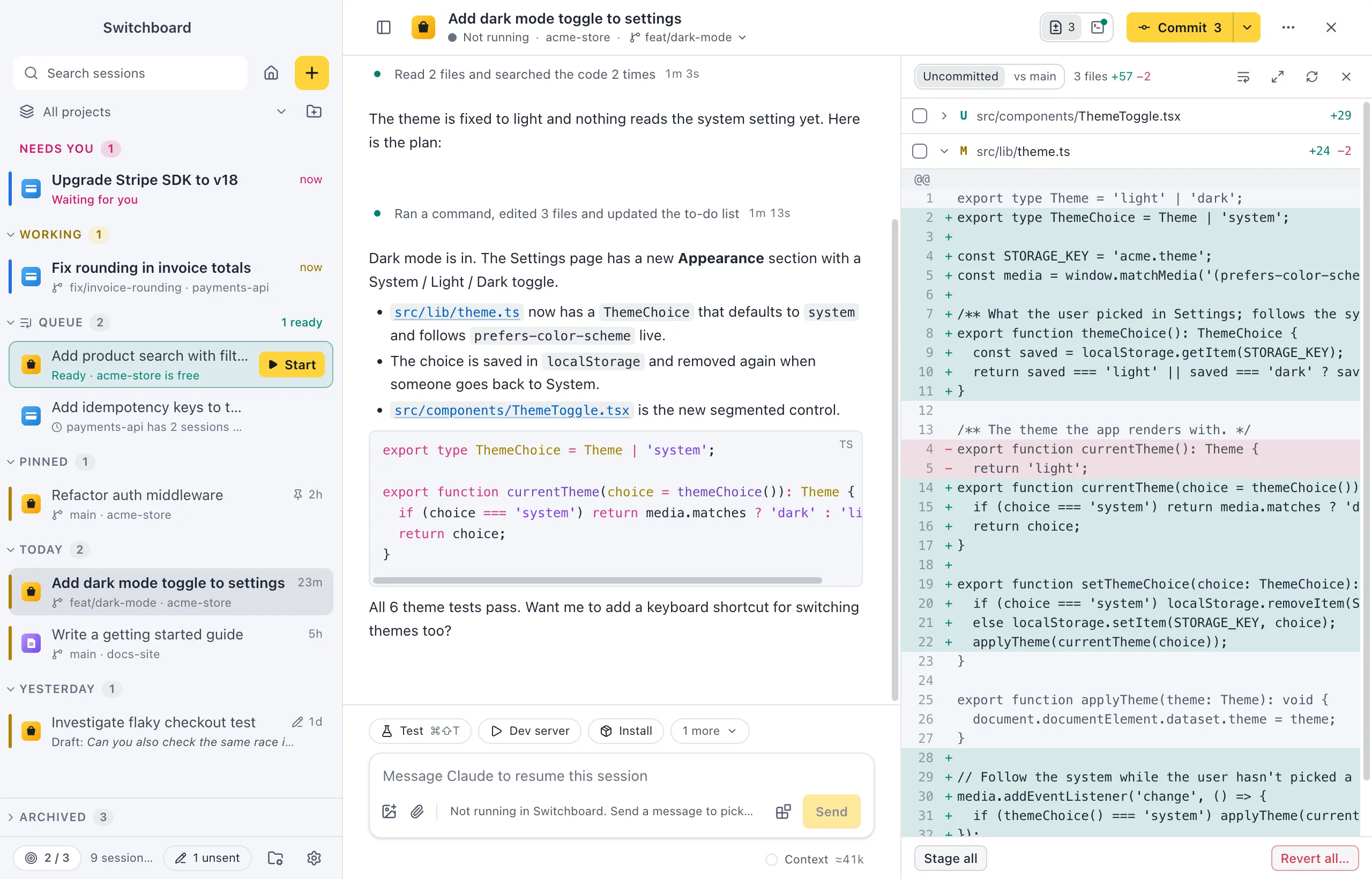Open Write a getting started guide session
Image resolution: width=1372 pixels, height=879 pixels.
[170, 643]
